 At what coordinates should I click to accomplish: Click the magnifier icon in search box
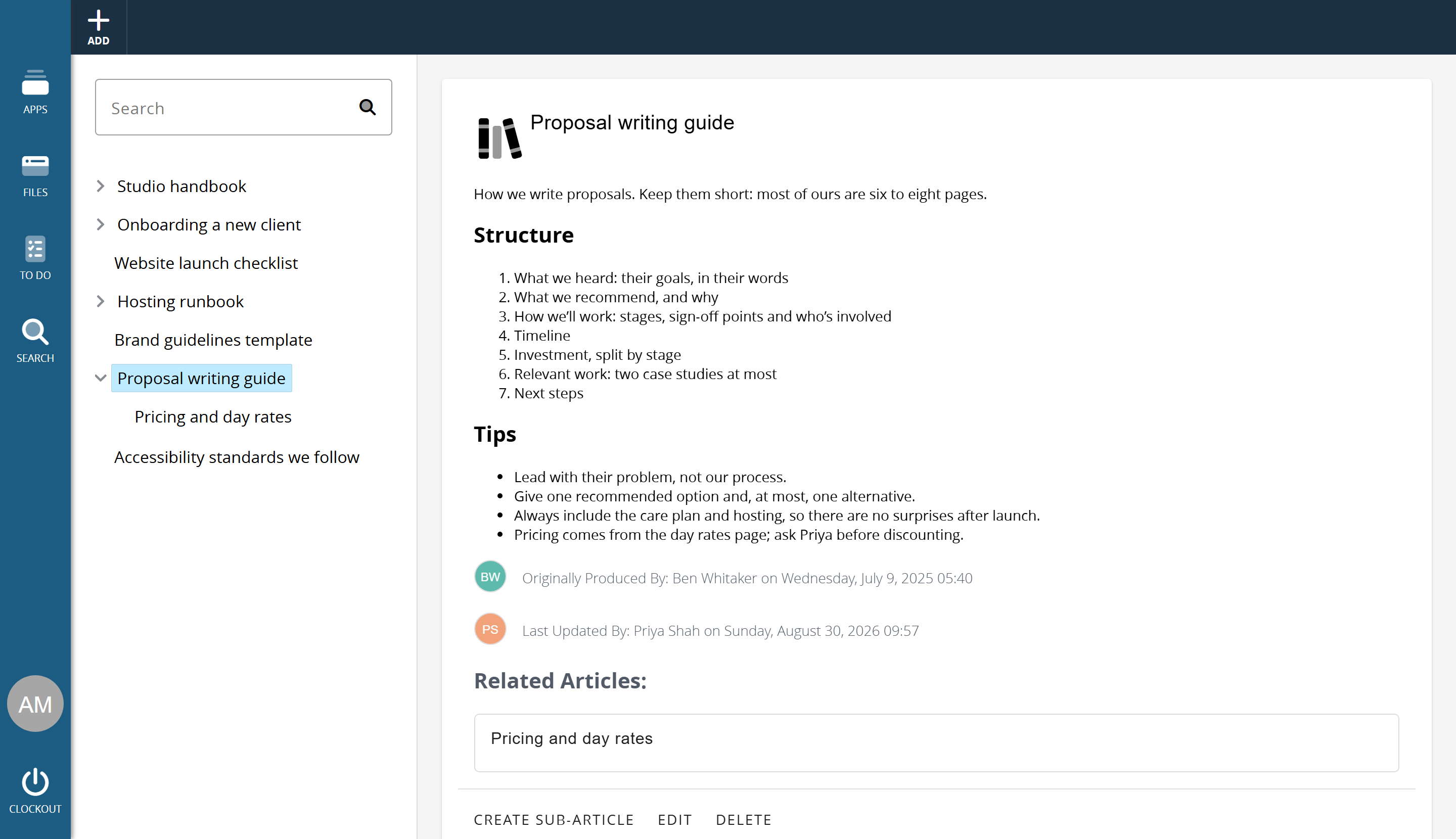pyautogui.click(x=367, y=107)
